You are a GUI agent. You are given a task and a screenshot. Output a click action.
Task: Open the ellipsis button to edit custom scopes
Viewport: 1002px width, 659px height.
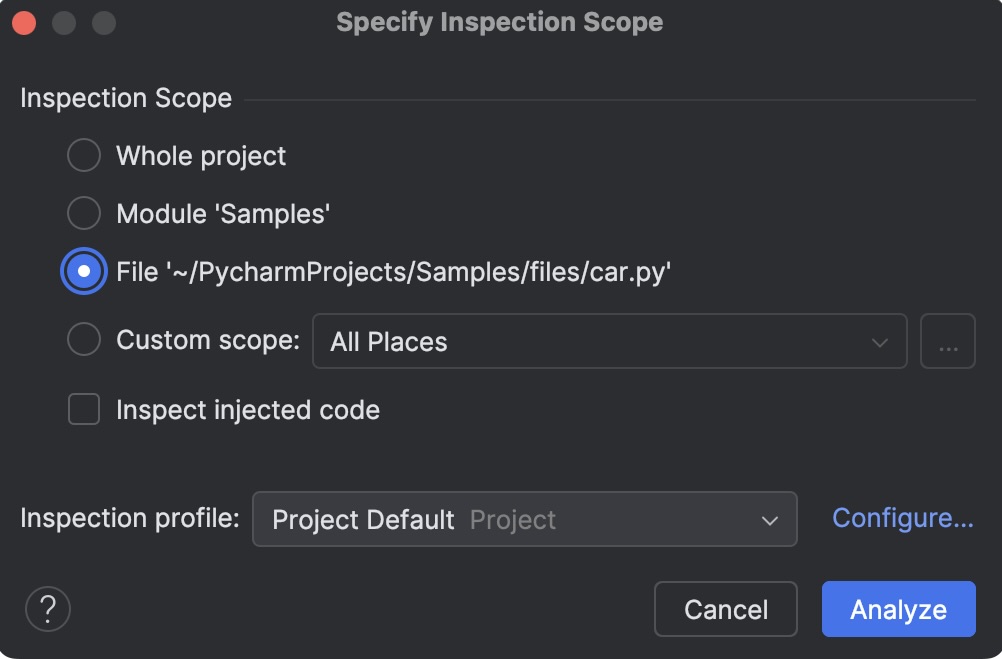(x=947, y=341)
